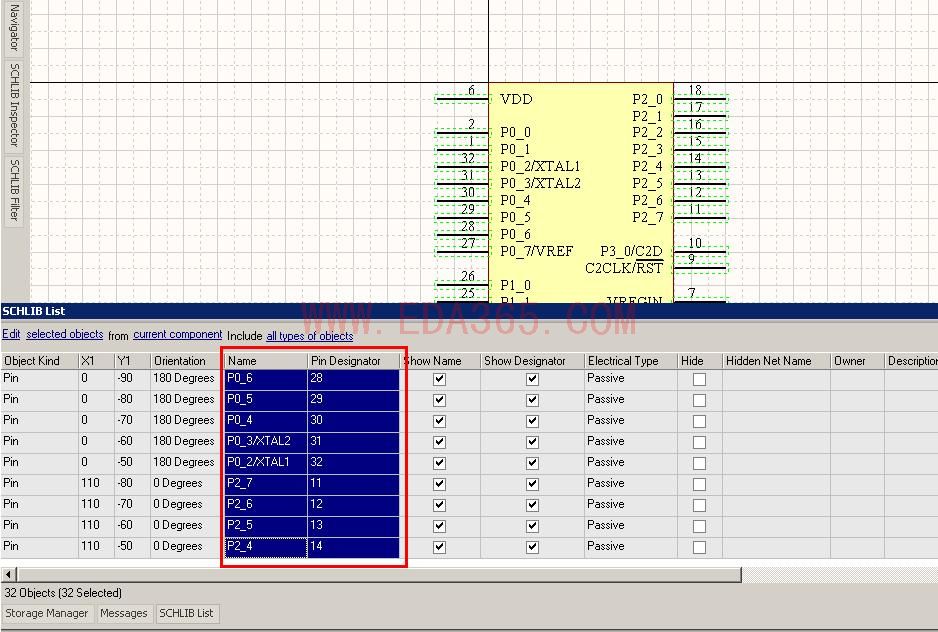Switch to the Messages tab
This screenshot has width=938, height=632.
click(124, 613)
